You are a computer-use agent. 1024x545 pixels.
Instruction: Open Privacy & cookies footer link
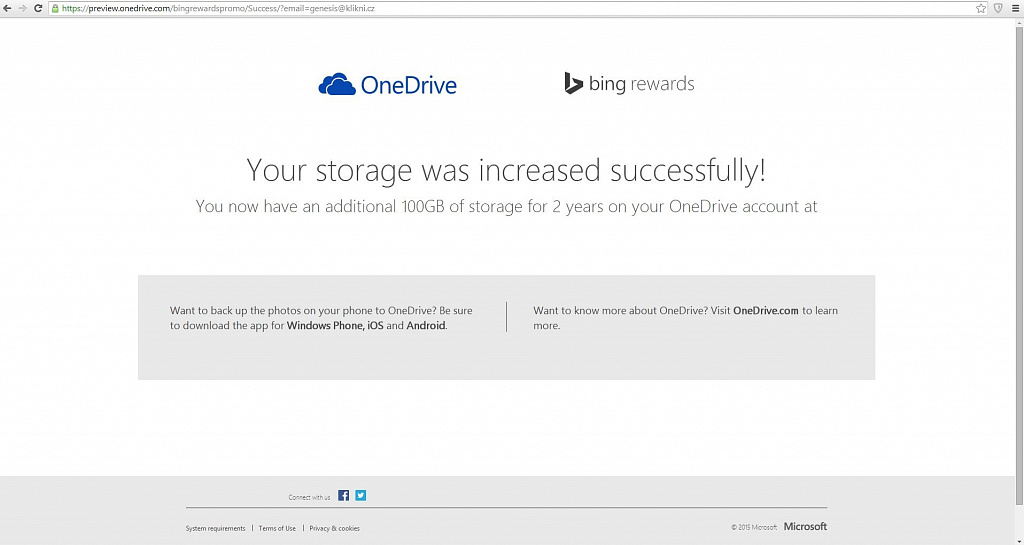(x=334, y=528)
